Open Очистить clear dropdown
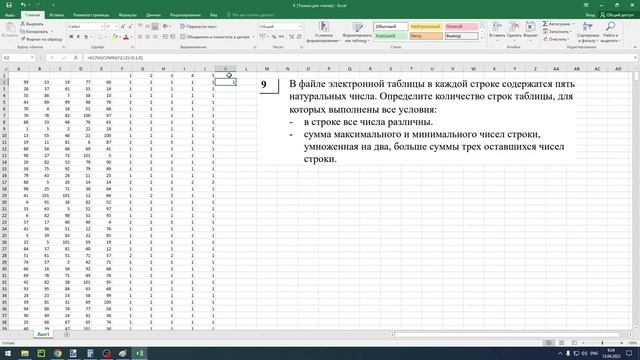 556,39
